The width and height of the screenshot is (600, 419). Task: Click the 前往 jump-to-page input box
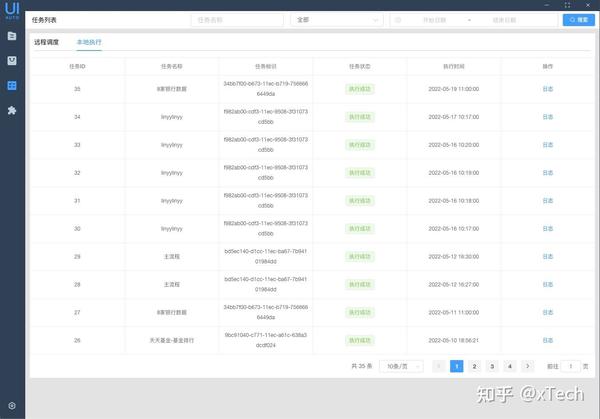coord(571,366)
